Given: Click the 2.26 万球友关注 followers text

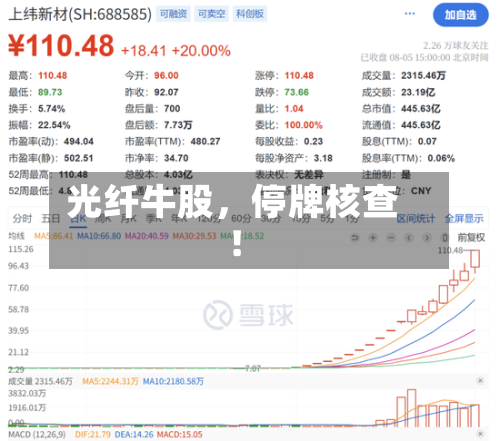Looking at the screenshot, I should tap(456, 45).
